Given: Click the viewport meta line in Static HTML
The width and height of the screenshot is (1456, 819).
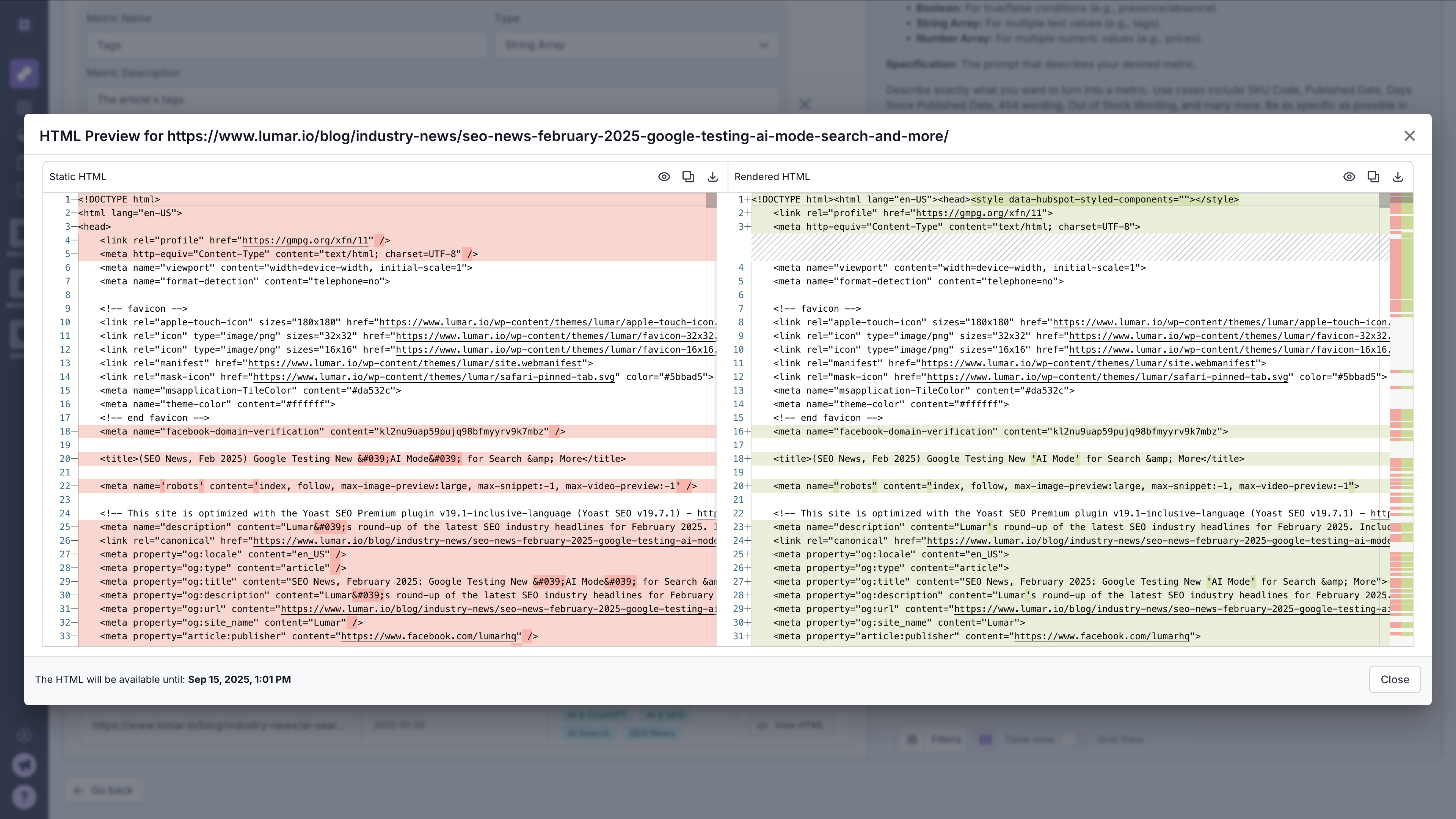Looking at the screenshot, I should (286, 267).
